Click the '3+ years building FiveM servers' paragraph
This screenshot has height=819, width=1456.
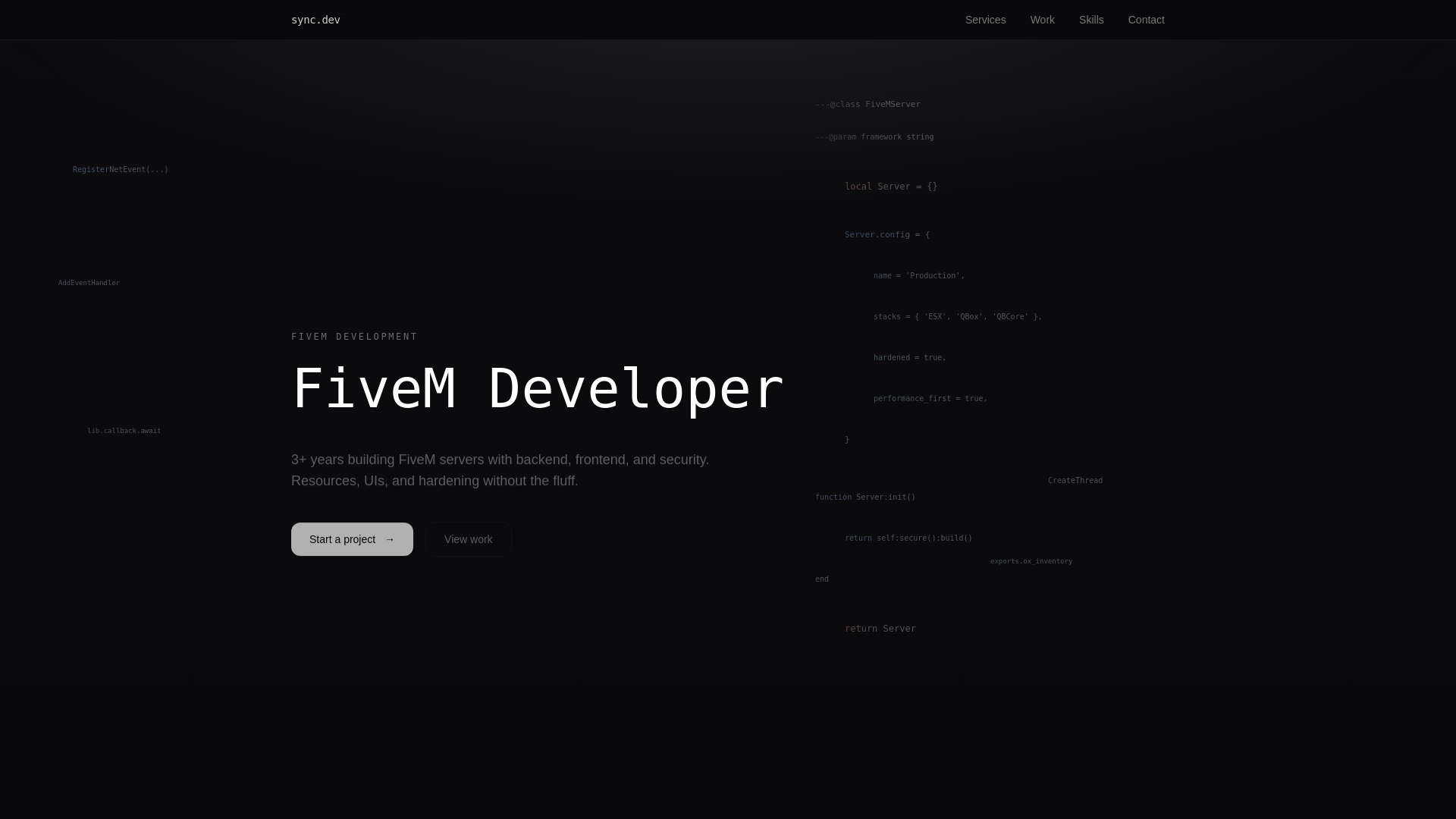point(500,470)
